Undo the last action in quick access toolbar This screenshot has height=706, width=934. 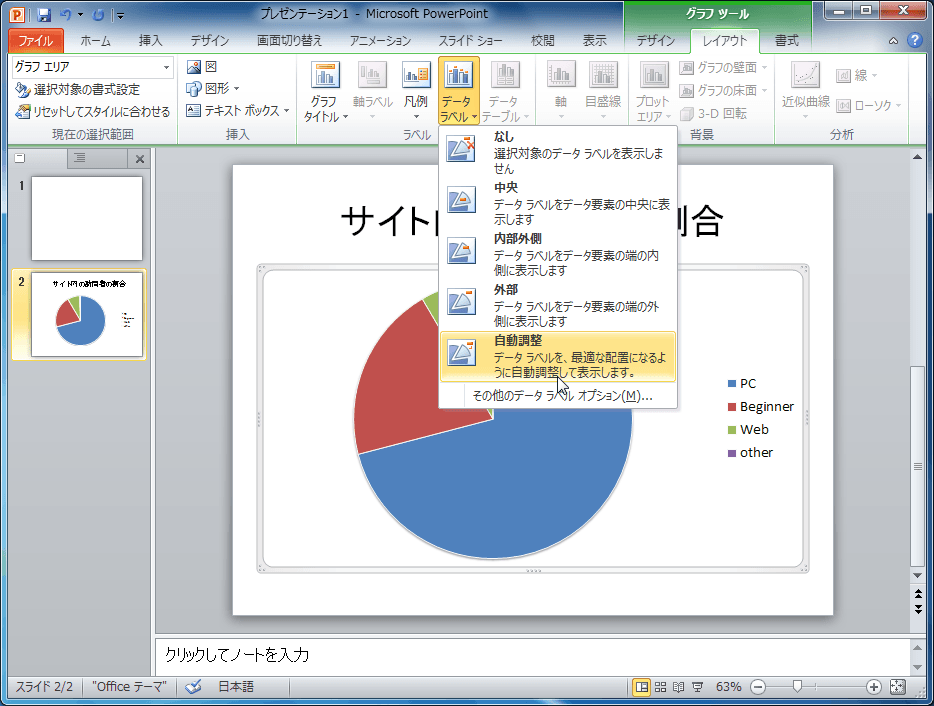(x=66, y=14)
